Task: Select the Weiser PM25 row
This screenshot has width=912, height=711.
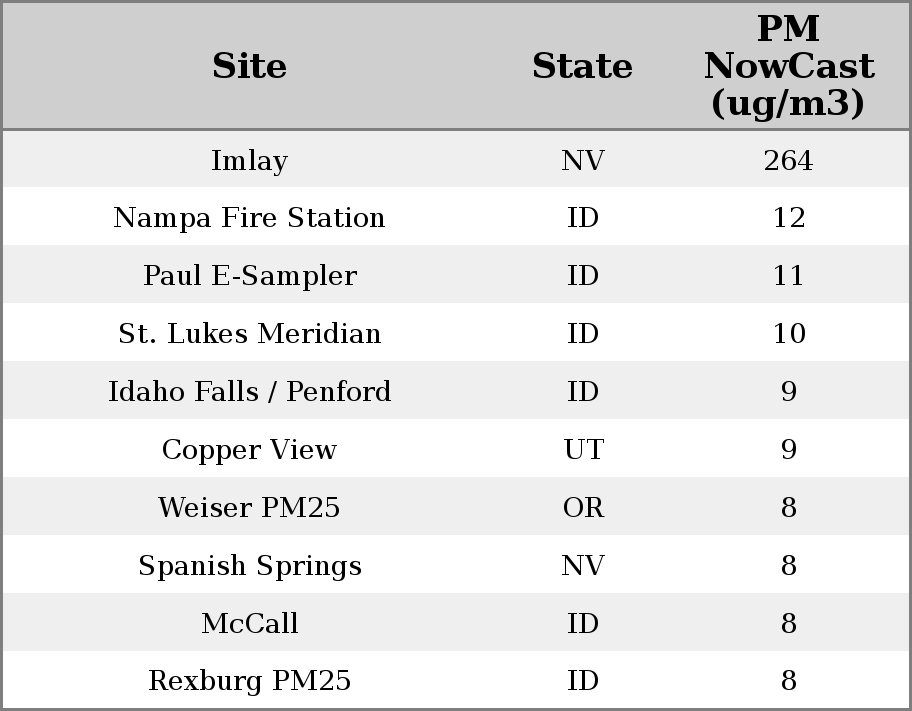Action: point(249,508)
